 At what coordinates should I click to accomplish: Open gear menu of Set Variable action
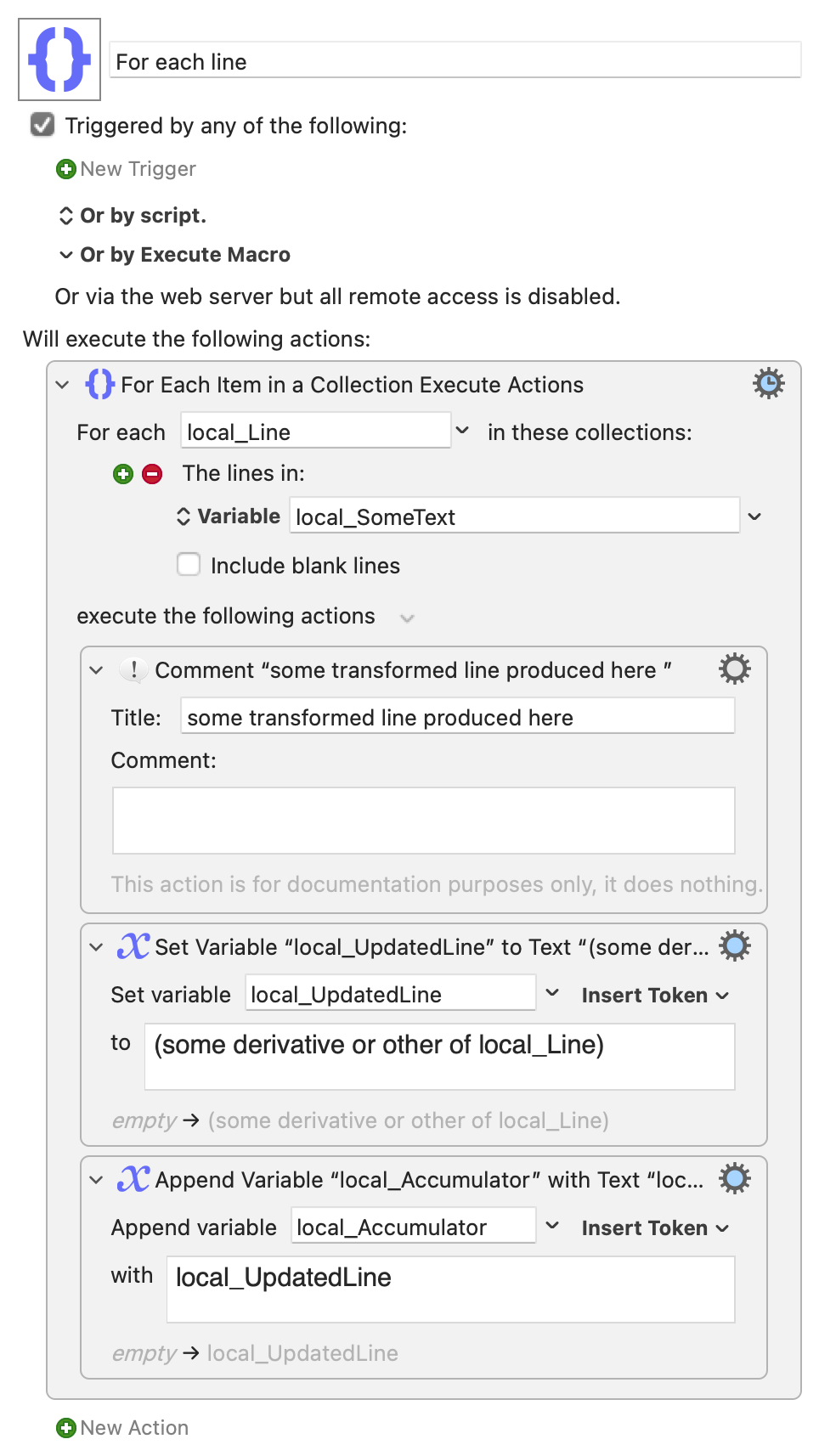point(735,945)
